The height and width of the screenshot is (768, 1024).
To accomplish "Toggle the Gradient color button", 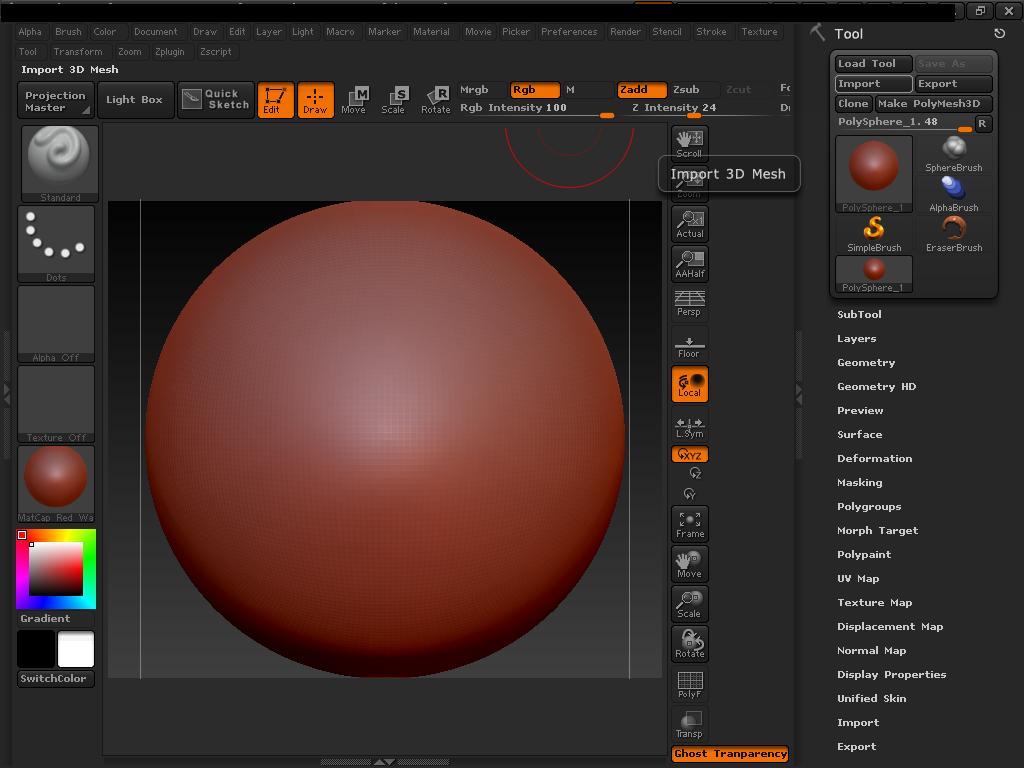I will 56,618.
